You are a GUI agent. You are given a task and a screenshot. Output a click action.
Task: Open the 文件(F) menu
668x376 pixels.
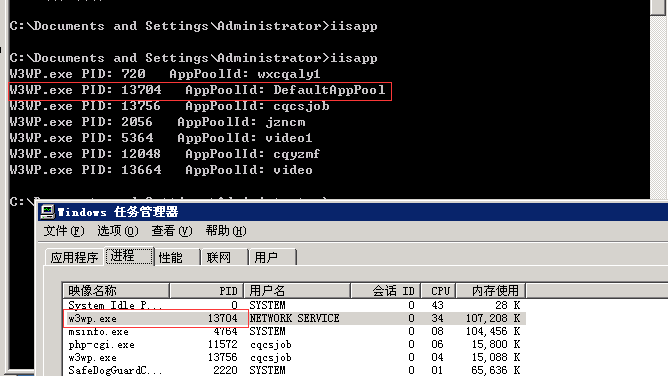pos(64,231)
